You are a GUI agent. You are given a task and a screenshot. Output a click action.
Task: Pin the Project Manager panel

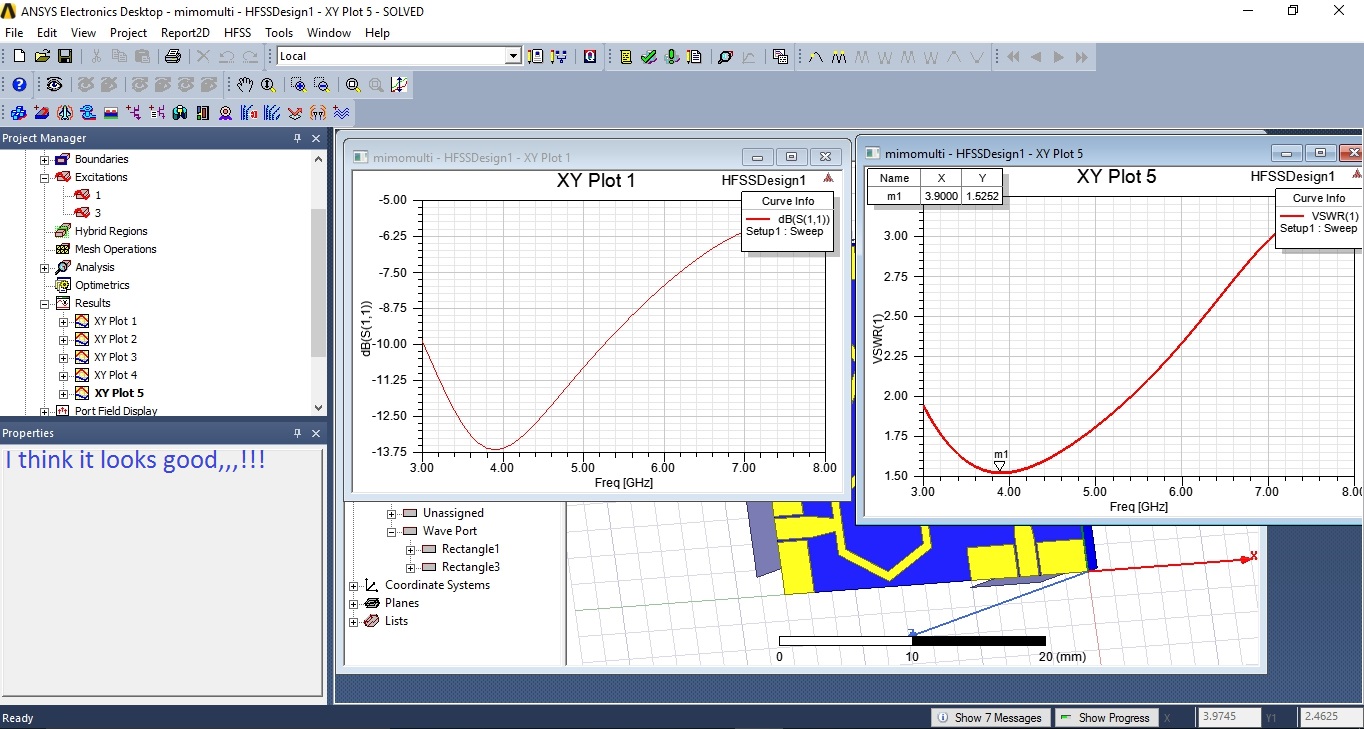297,138
